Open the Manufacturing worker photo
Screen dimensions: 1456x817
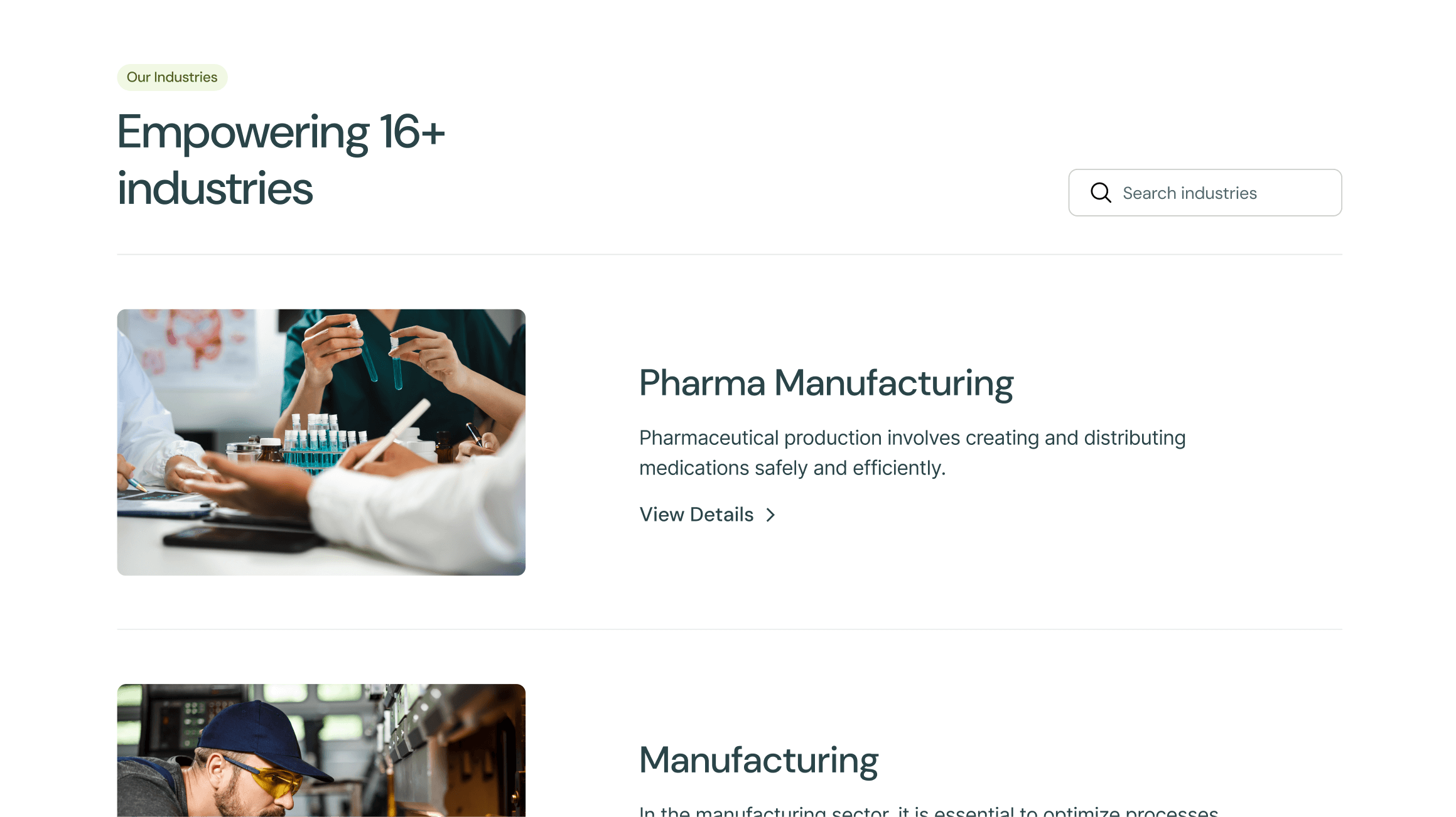tap(321, 750)
